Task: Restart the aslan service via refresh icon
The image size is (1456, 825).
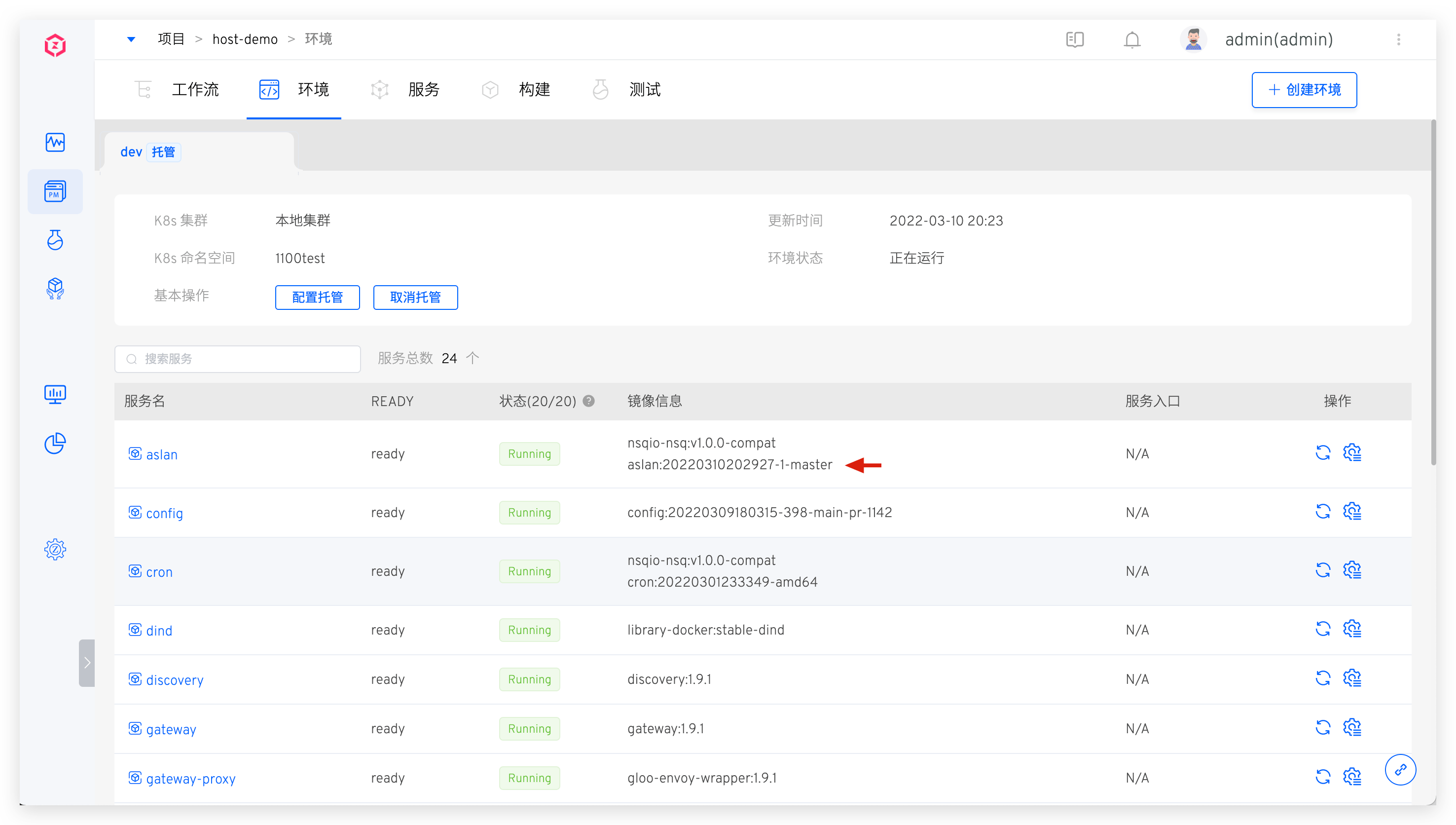Action: (1323, 453)
